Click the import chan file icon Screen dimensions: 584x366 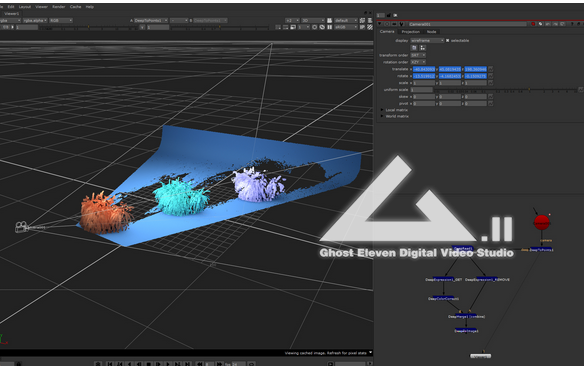[414, 48]
